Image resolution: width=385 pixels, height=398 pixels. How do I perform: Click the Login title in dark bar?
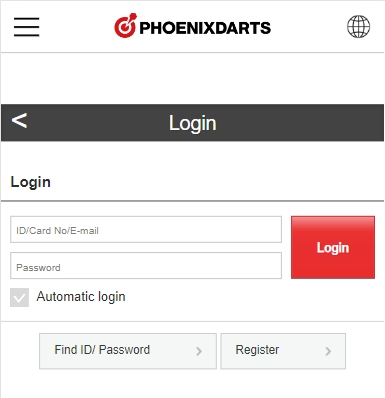[193, 123]
